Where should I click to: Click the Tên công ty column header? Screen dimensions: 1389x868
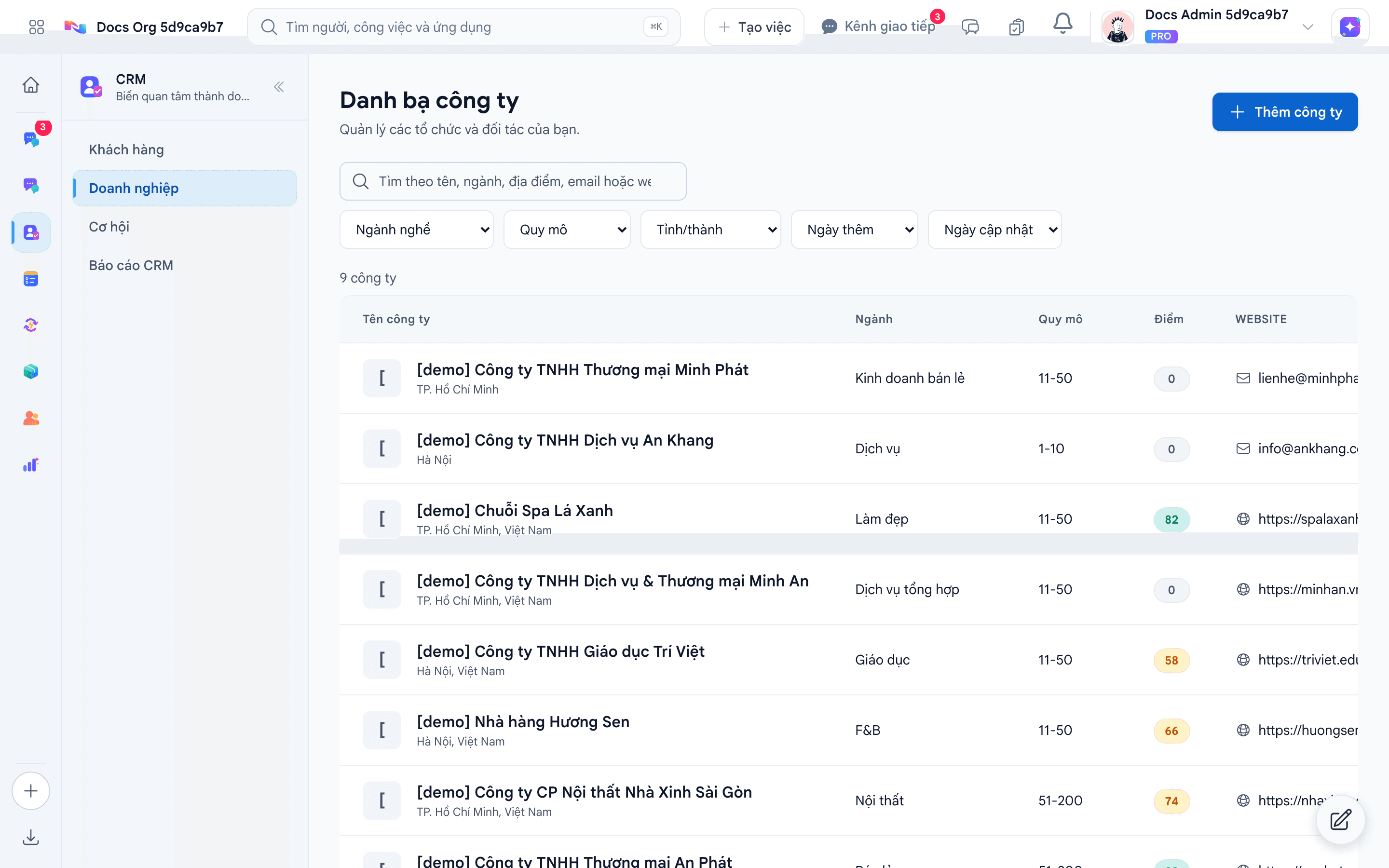tap(396, 319)
